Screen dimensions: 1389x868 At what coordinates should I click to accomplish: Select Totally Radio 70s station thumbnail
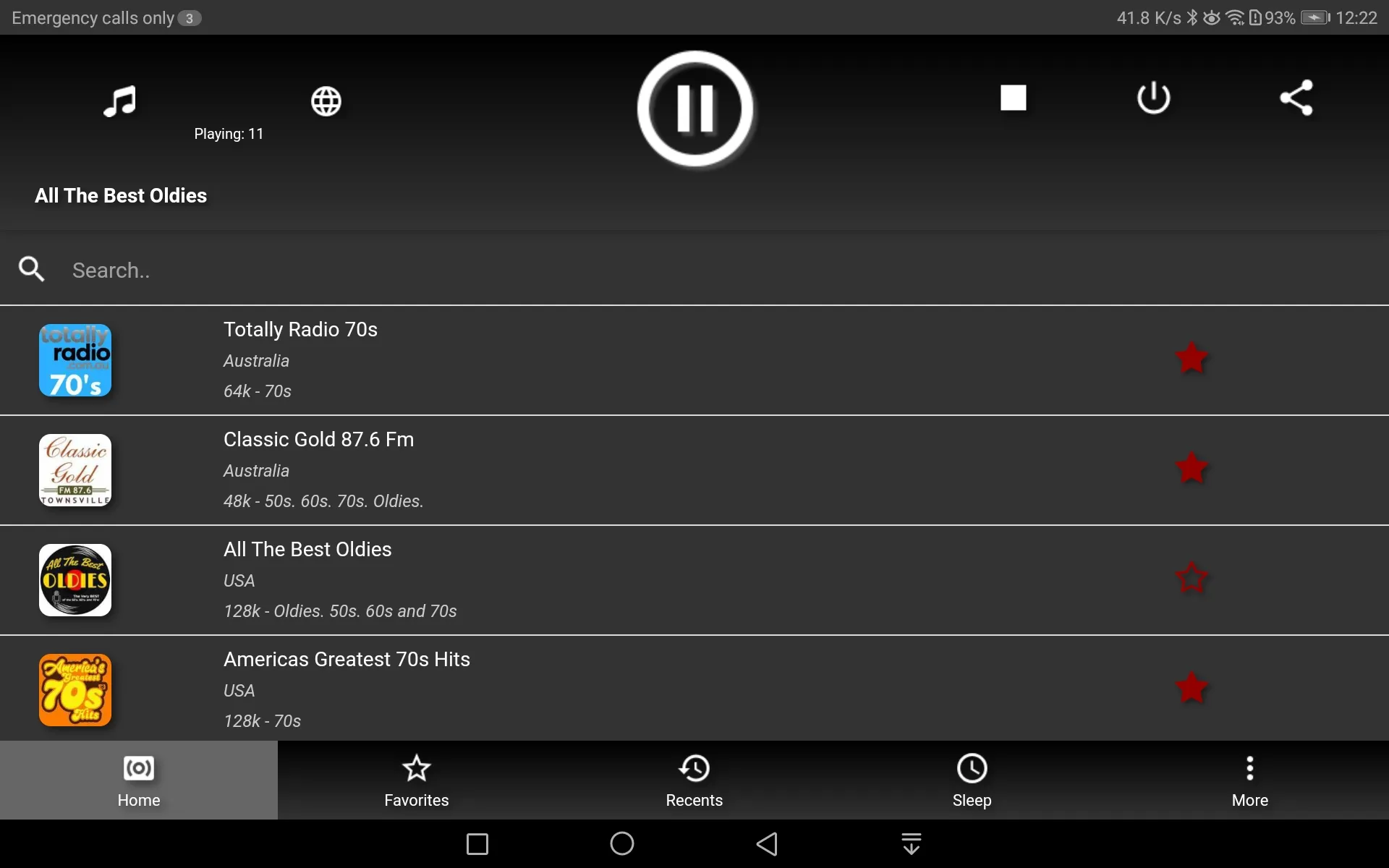[x=75, y=359]
